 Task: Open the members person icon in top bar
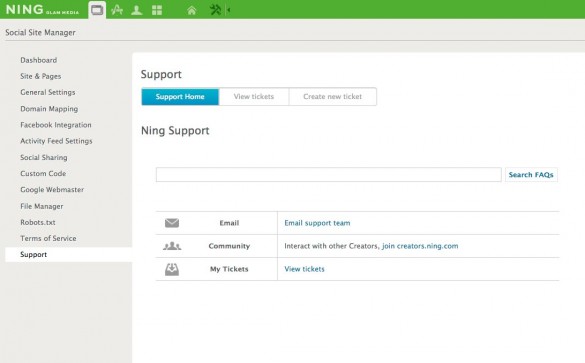pyautogui.click(x=137, y=10)
